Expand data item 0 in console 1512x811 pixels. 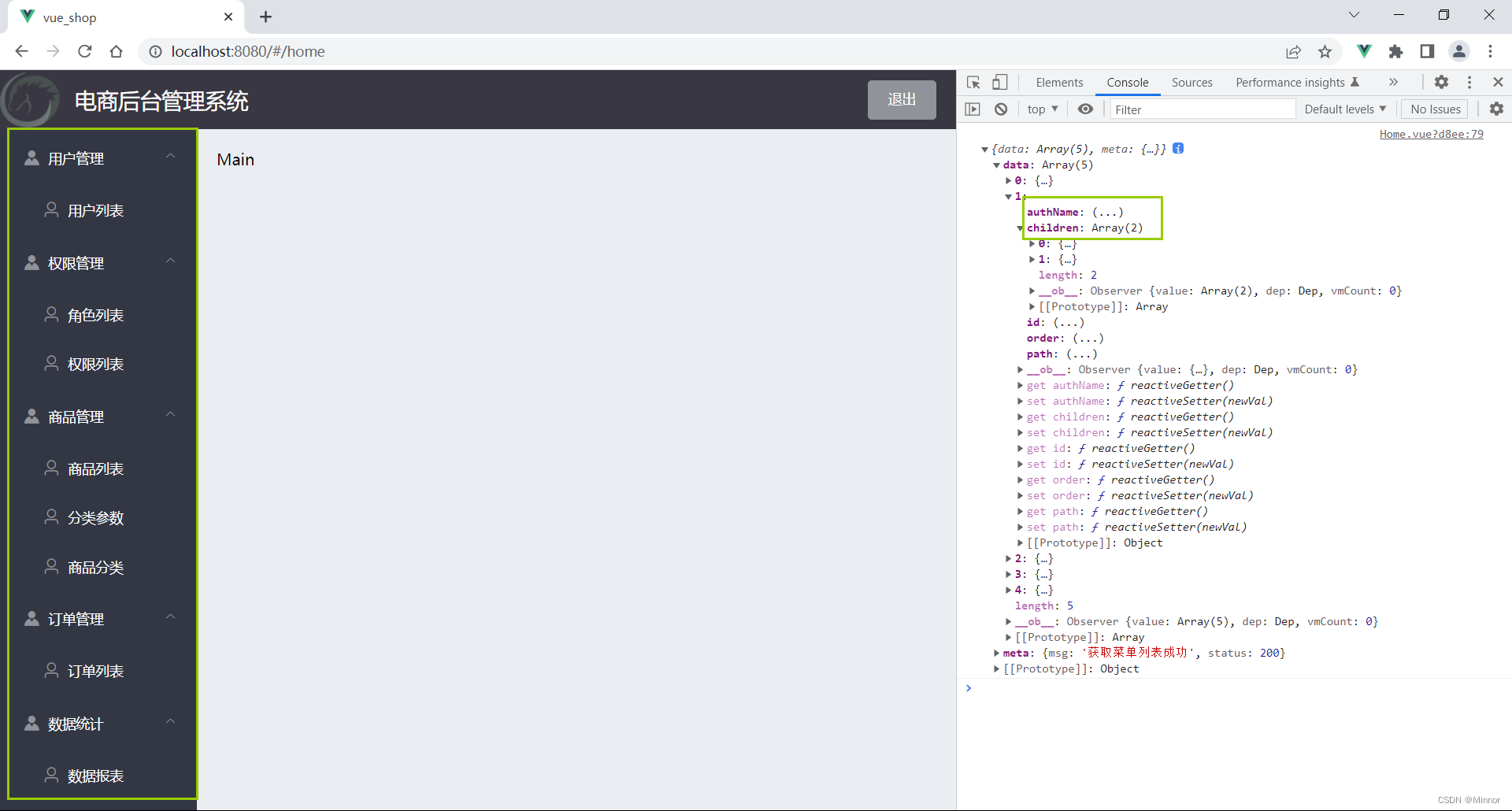(1008, 181)
